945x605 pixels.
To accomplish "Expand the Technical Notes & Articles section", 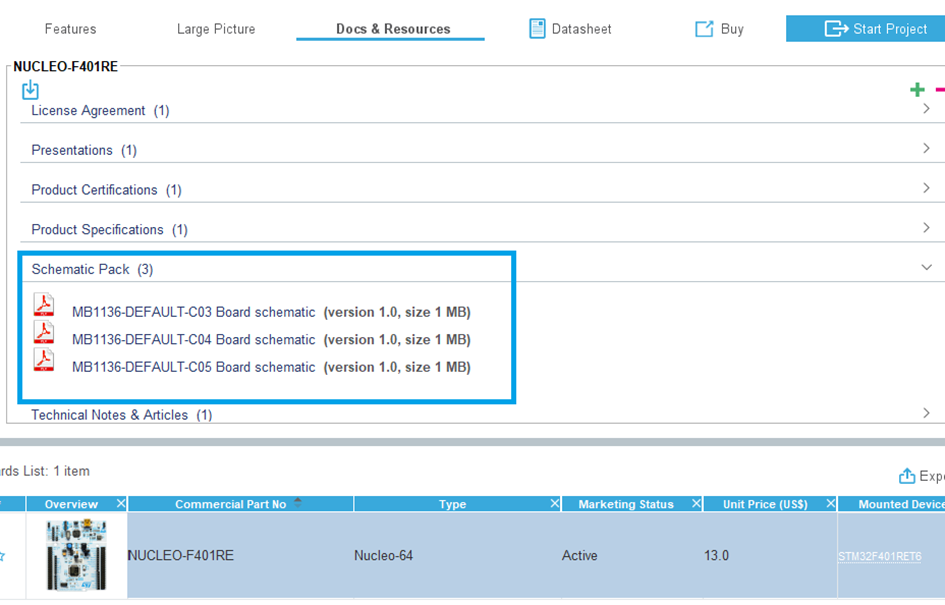I will tap(926, 413).
